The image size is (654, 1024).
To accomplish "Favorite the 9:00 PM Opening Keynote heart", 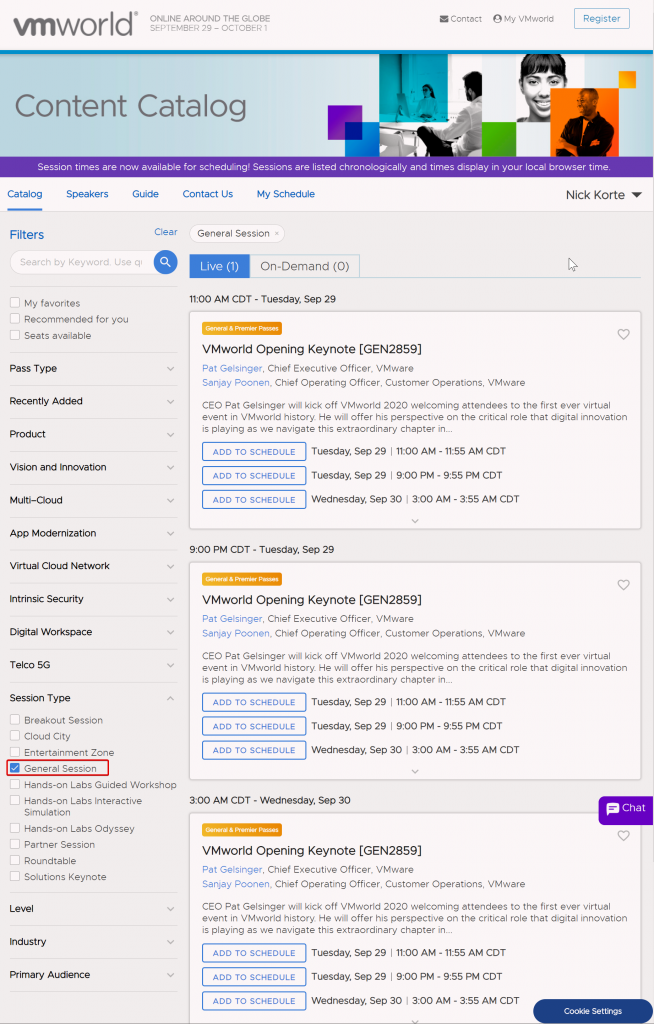I will click(x=623, y=585).
